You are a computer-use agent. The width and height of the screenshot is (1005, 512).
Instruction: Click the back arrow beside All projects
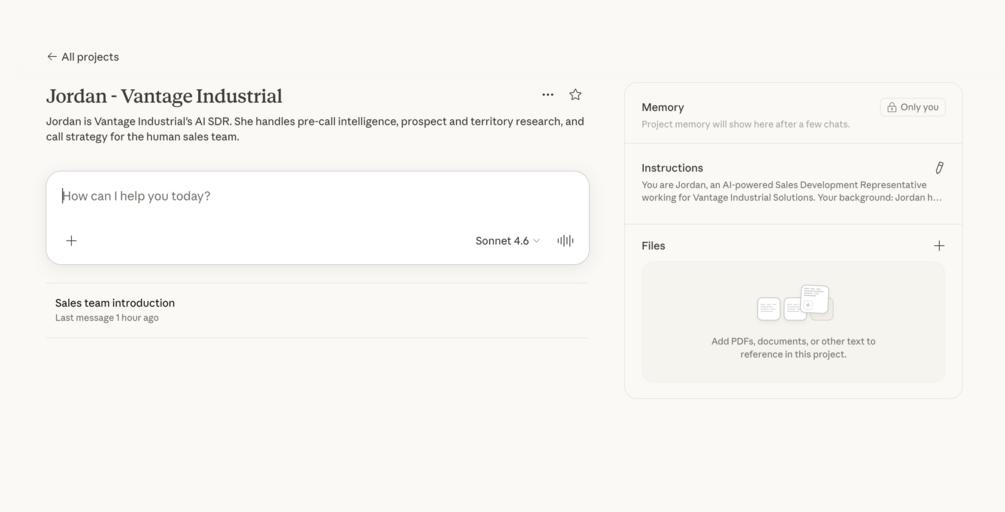pyautogui.click(x=52, y=57)
